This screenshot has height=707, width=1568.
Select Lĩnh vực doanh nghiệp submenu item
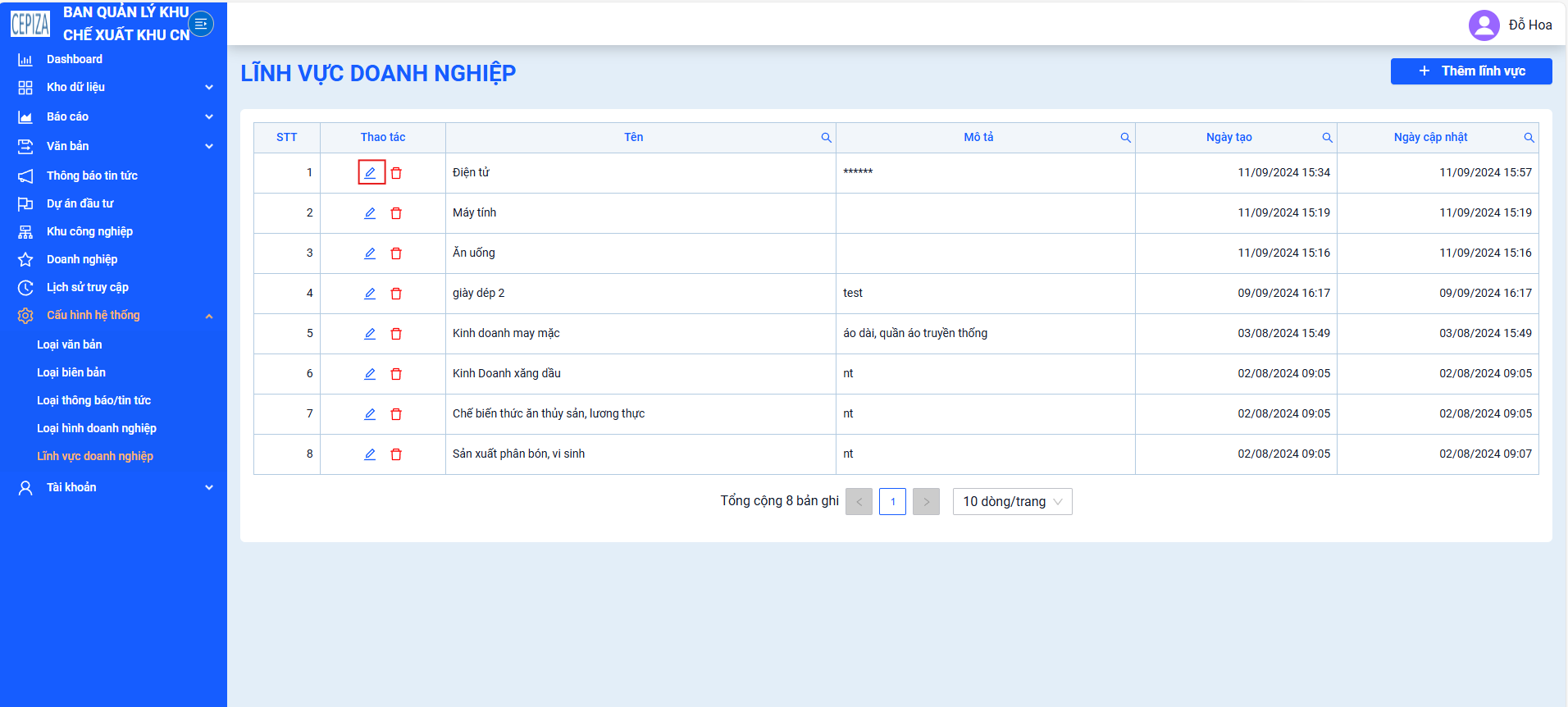click(x=95, y=456)
